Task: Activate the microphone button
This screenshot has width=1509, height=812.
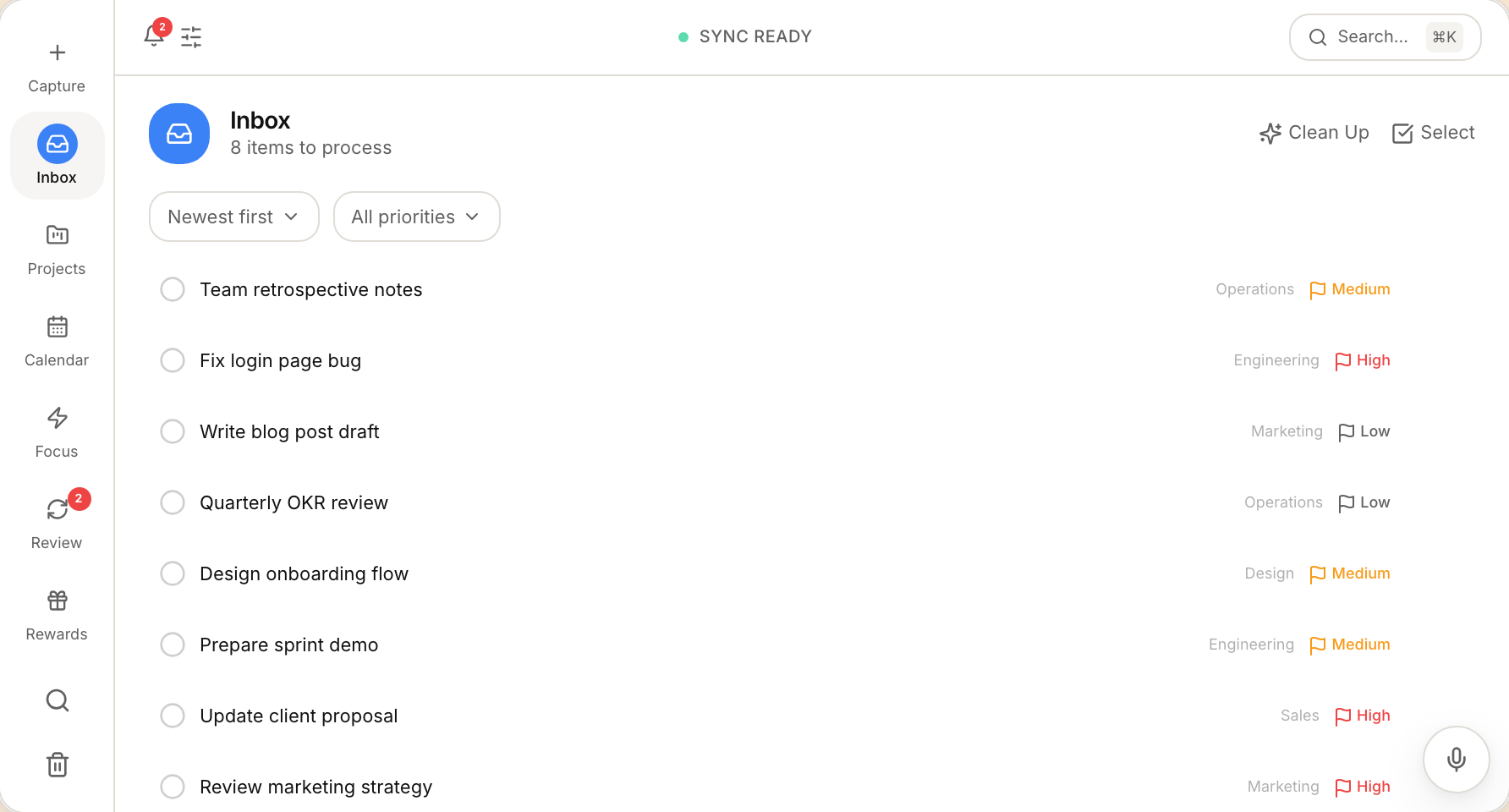Action: [x=1456, y=759]
